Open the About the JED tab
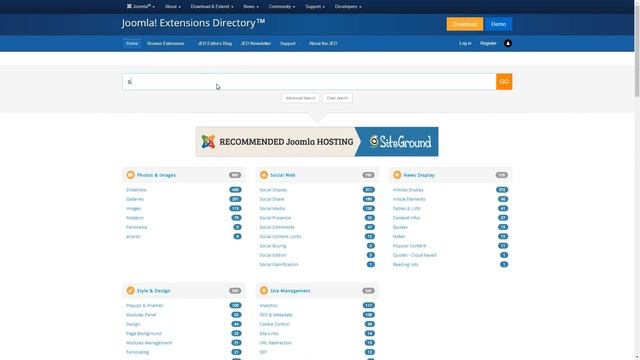The image size is (640, 360). click(323, 43)
